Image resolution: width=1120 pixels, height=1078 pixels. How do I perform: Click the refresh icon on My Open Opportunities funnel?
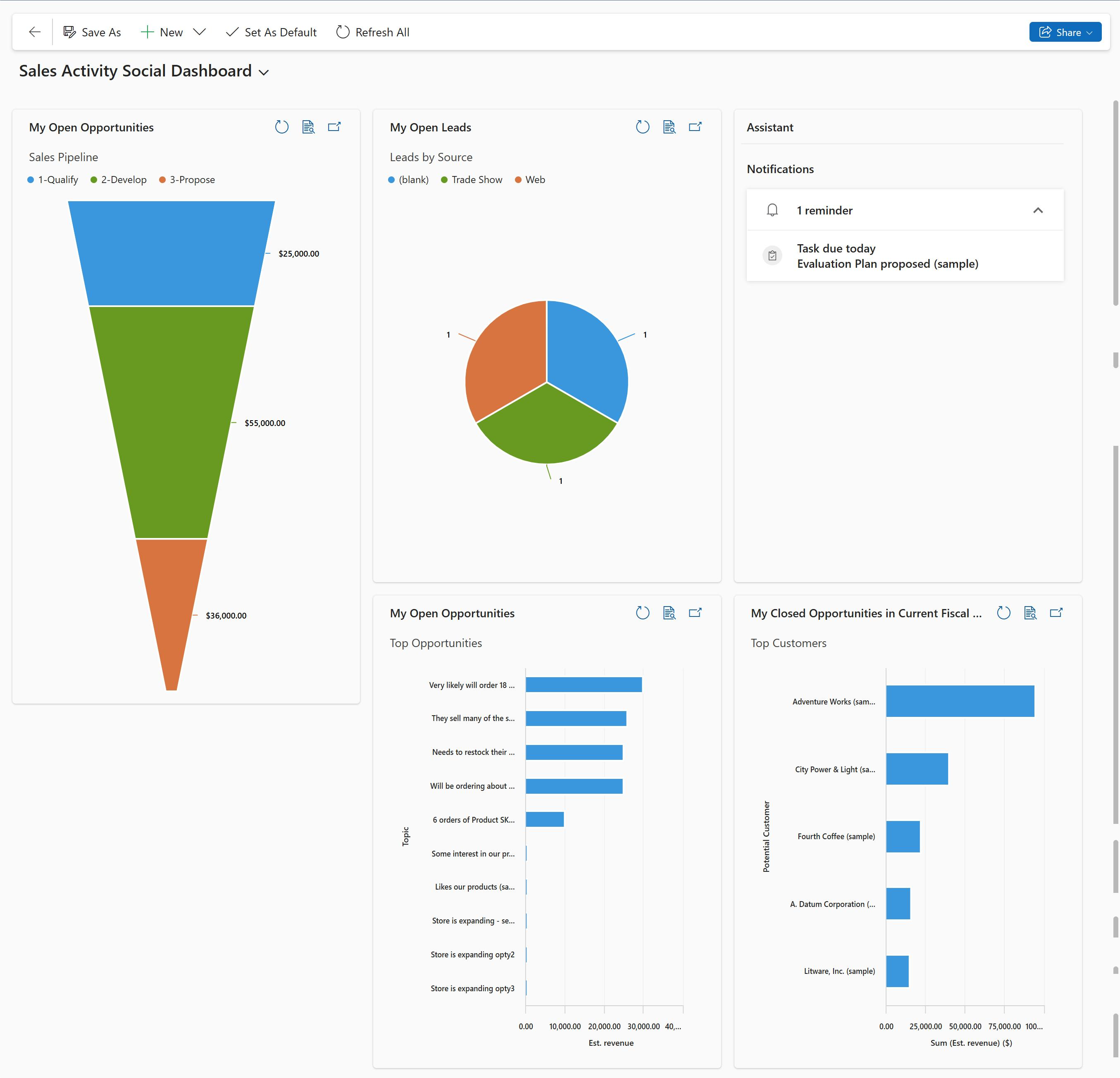[x=282, y=127]
